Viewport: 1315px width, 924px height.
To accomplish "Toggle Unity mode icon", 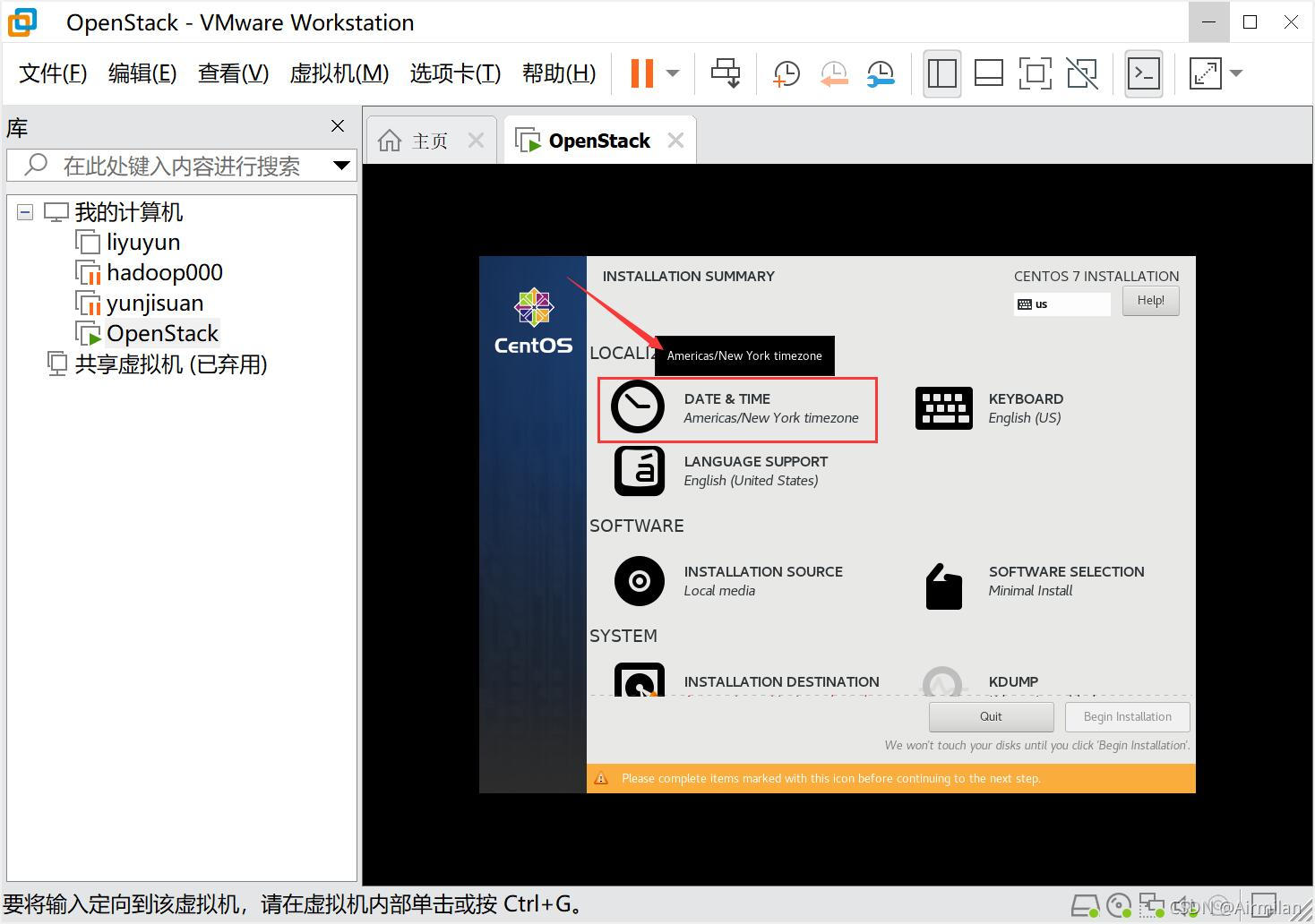I will tap(1082, 73).
